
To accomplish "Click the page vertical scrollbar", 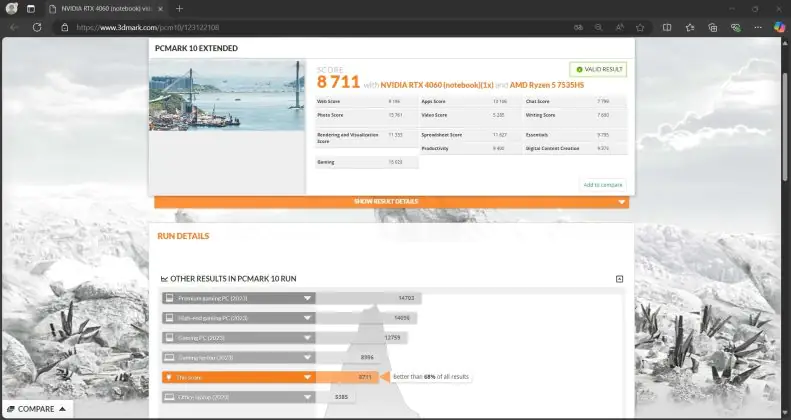I will pos(785,126).
